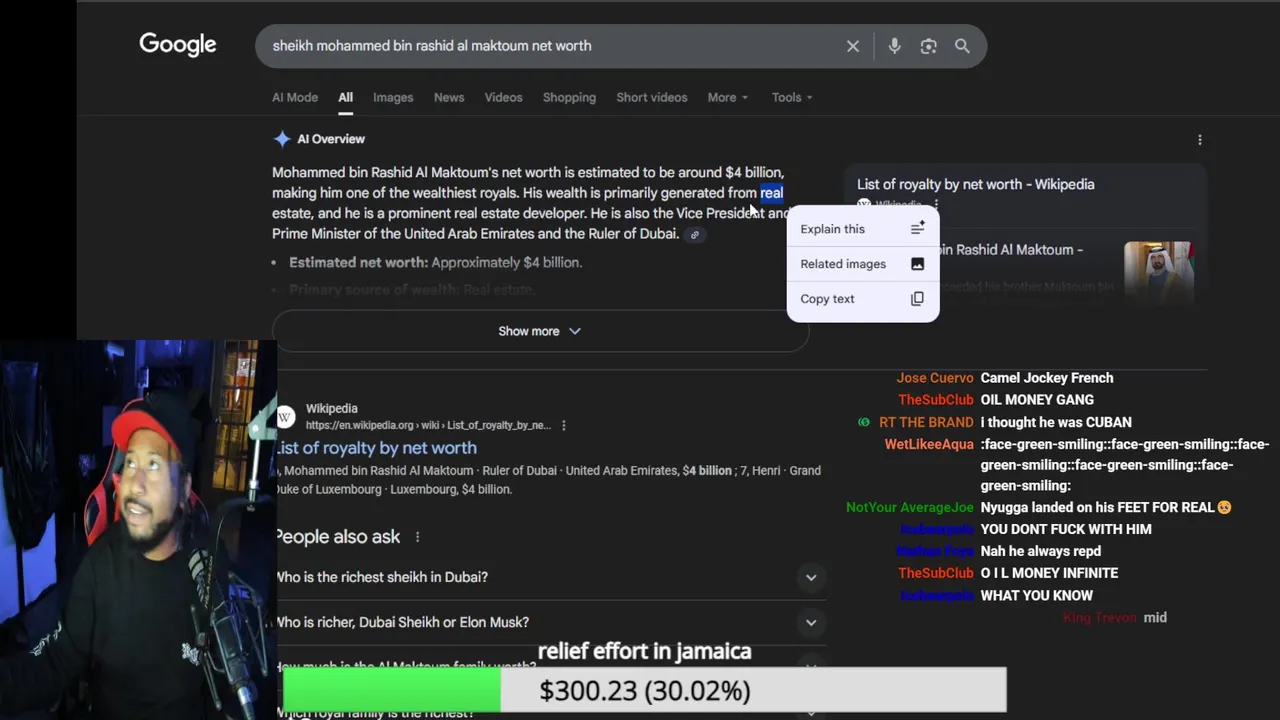Click 'Estimated net worth' bullet text
Viewport: 1280px width, 720px height.
tap(435, 262)
